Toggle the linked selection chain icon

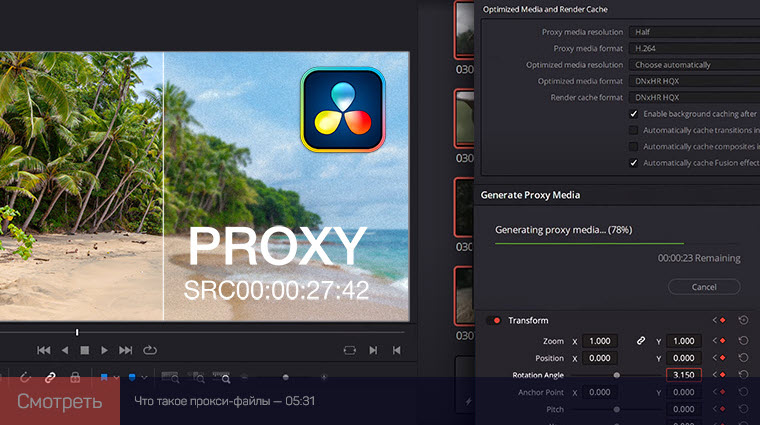(50, 378)
